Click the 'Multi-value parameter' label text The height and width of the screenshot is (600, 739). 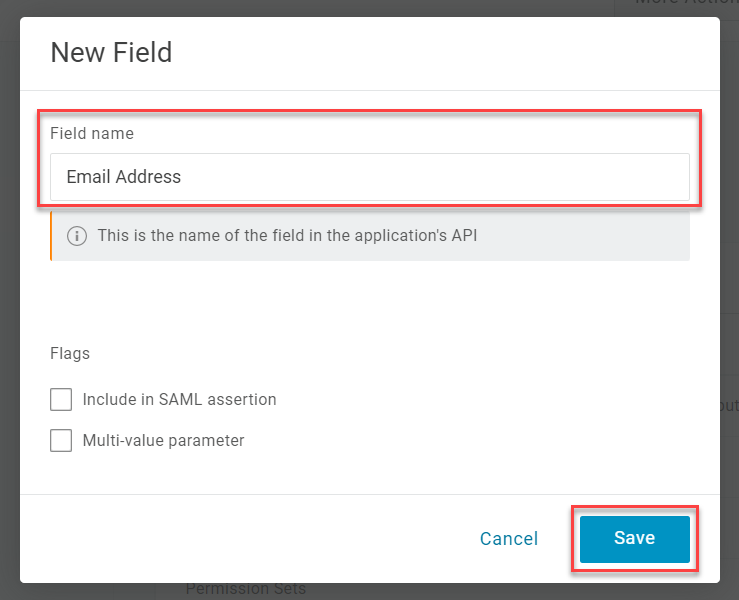click(x=163, y=441)
